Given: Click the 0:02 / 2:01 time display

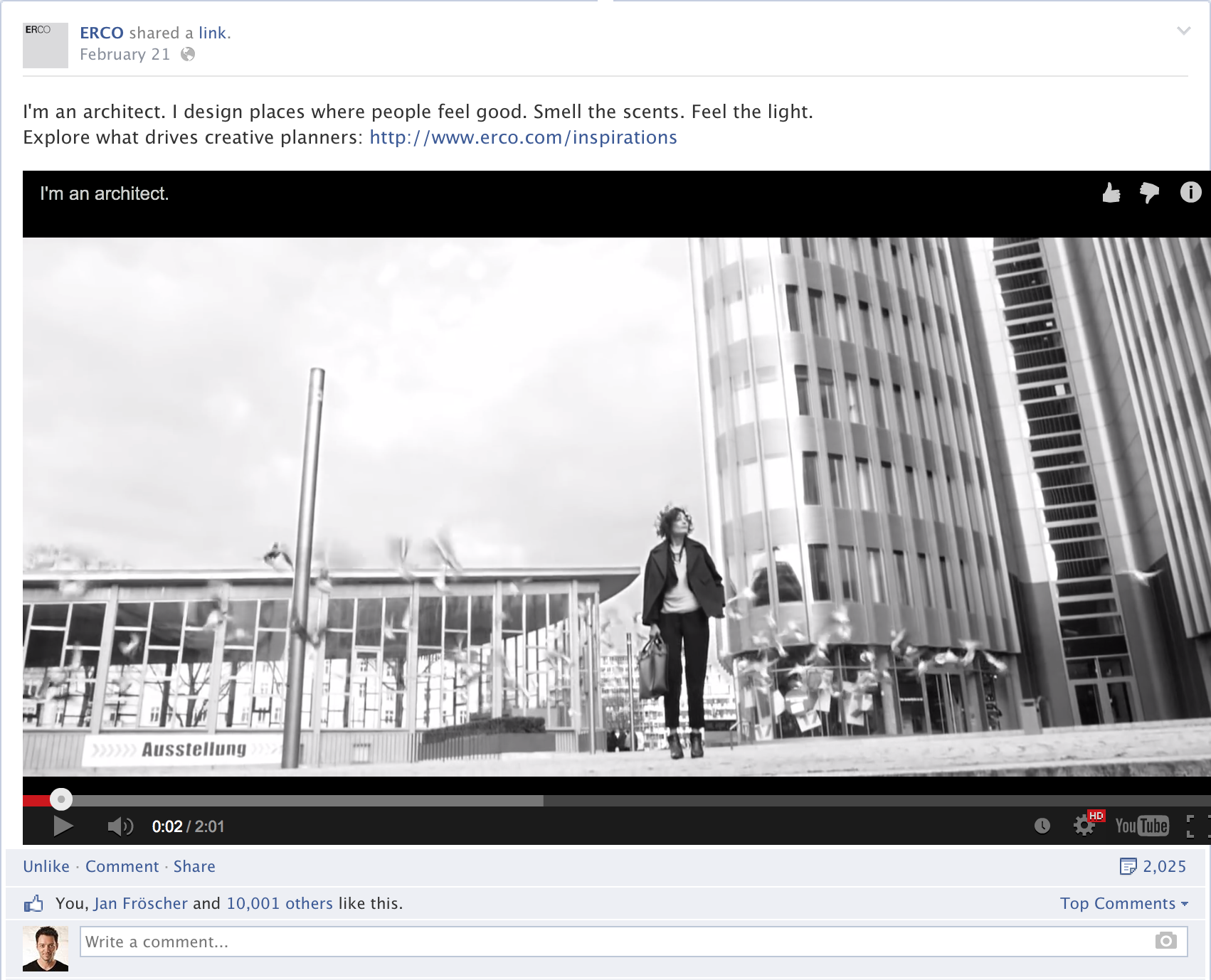Looking at the screenshot, I should coord(188,826).
